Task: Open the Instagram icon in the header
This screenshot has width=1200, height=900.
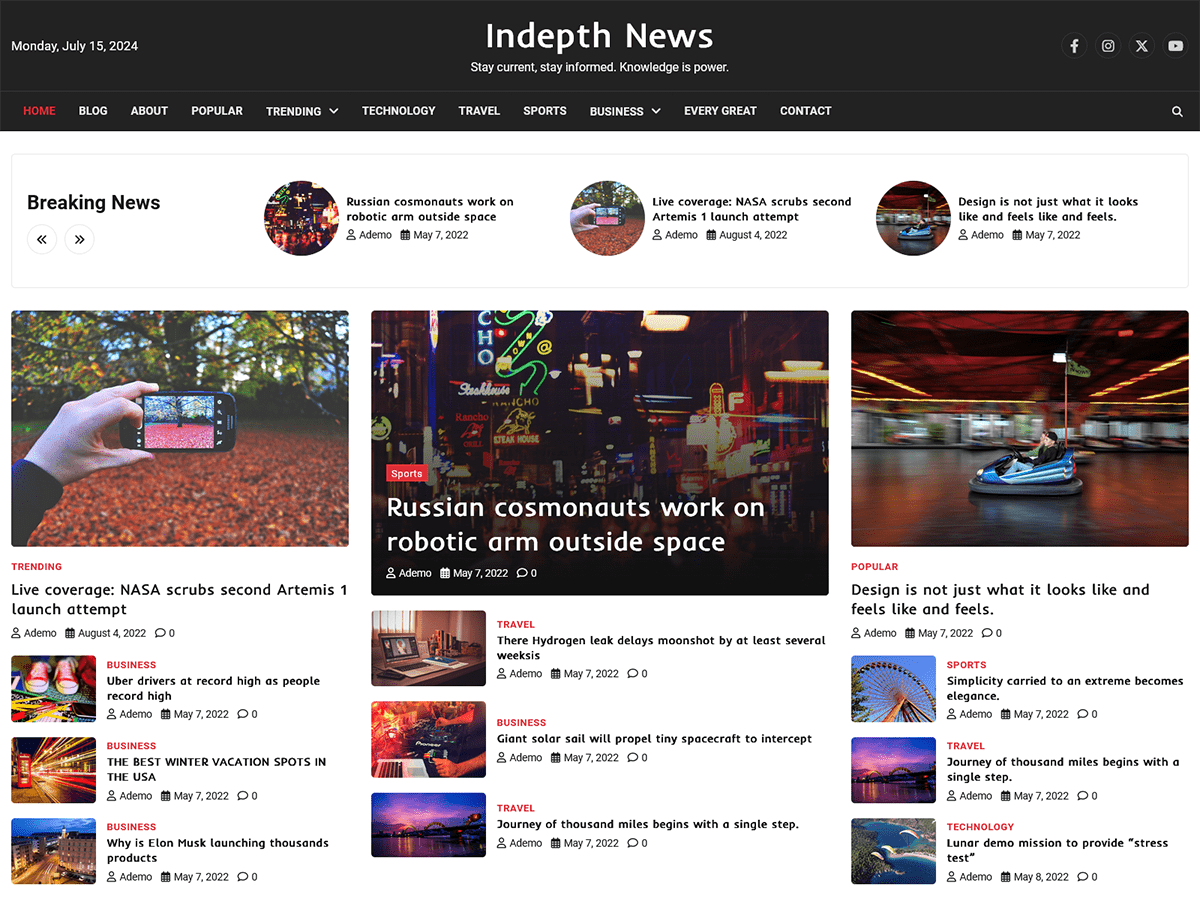Action: coord(1108,45)
